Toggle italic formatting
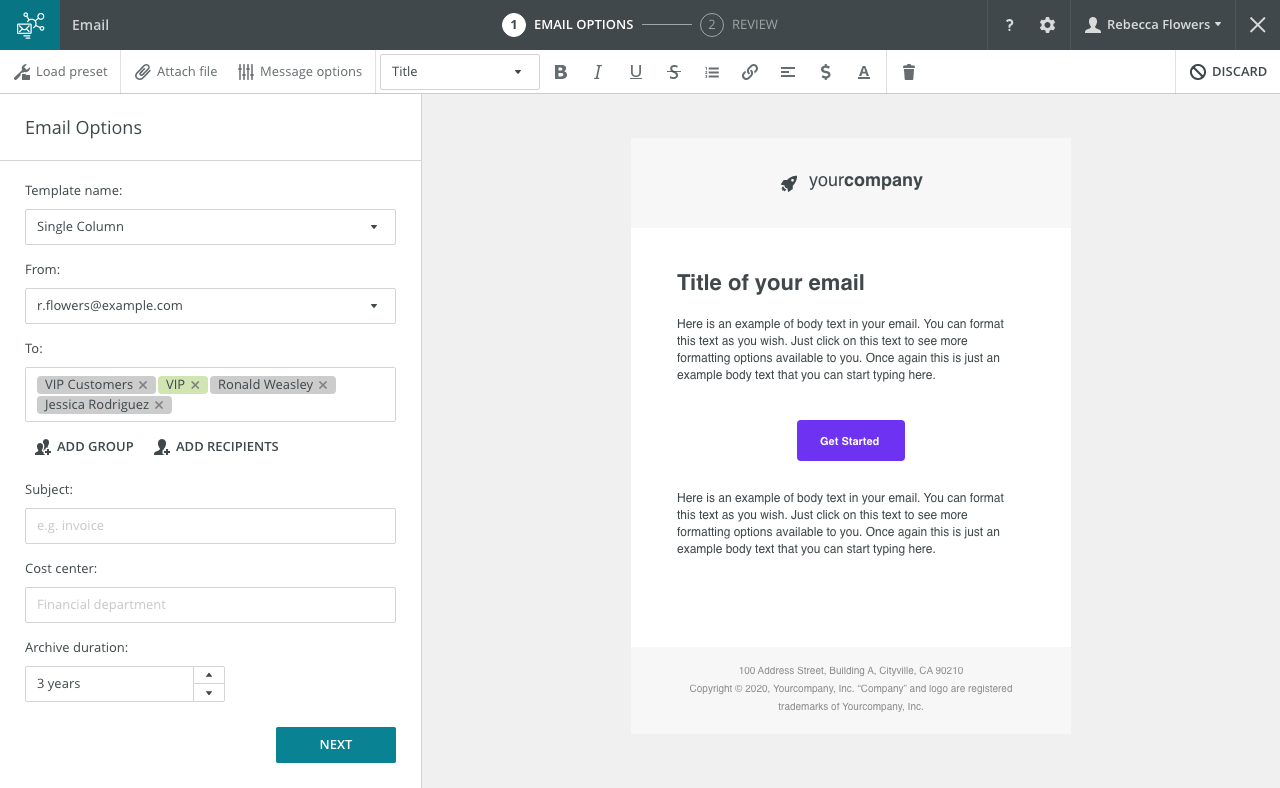The width and height of the screenshot is (1280, 788). (x=598, y=72)
